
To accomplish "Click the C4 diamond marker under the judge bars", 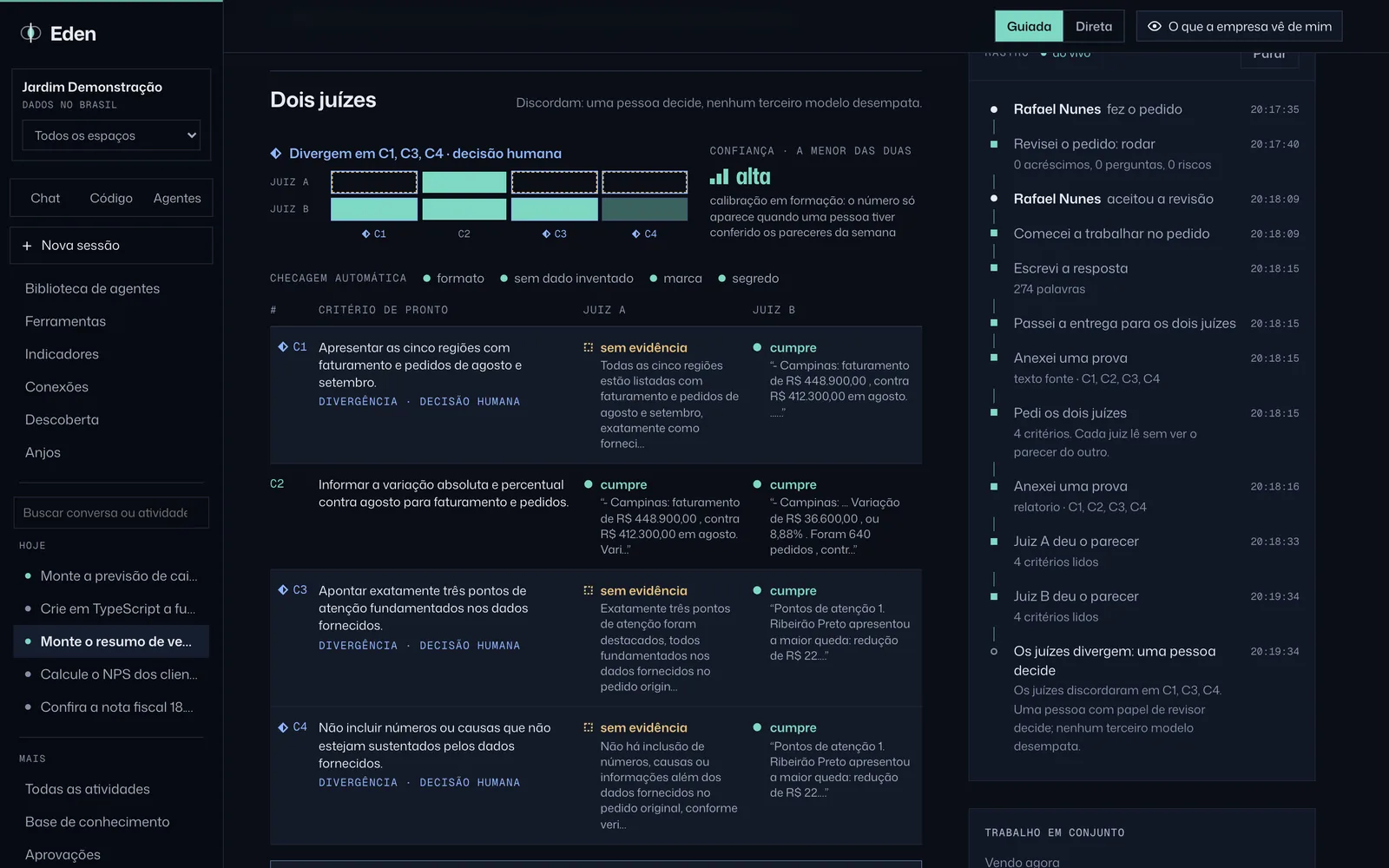I will pos(636,234).
